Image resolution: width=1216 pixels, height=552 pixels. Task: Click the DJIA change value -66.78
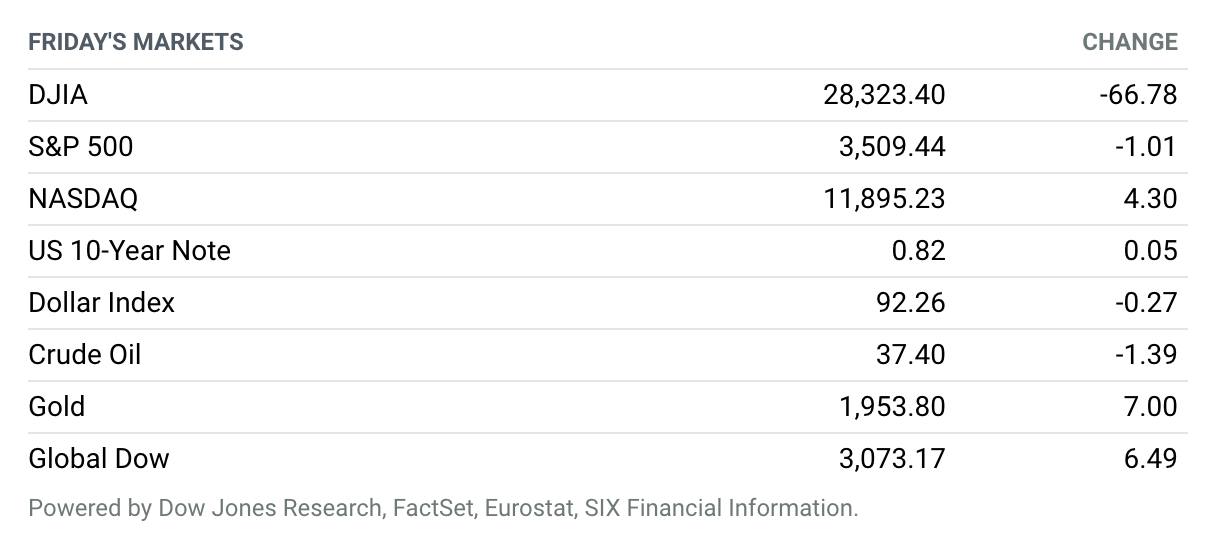pos(1138,95)
